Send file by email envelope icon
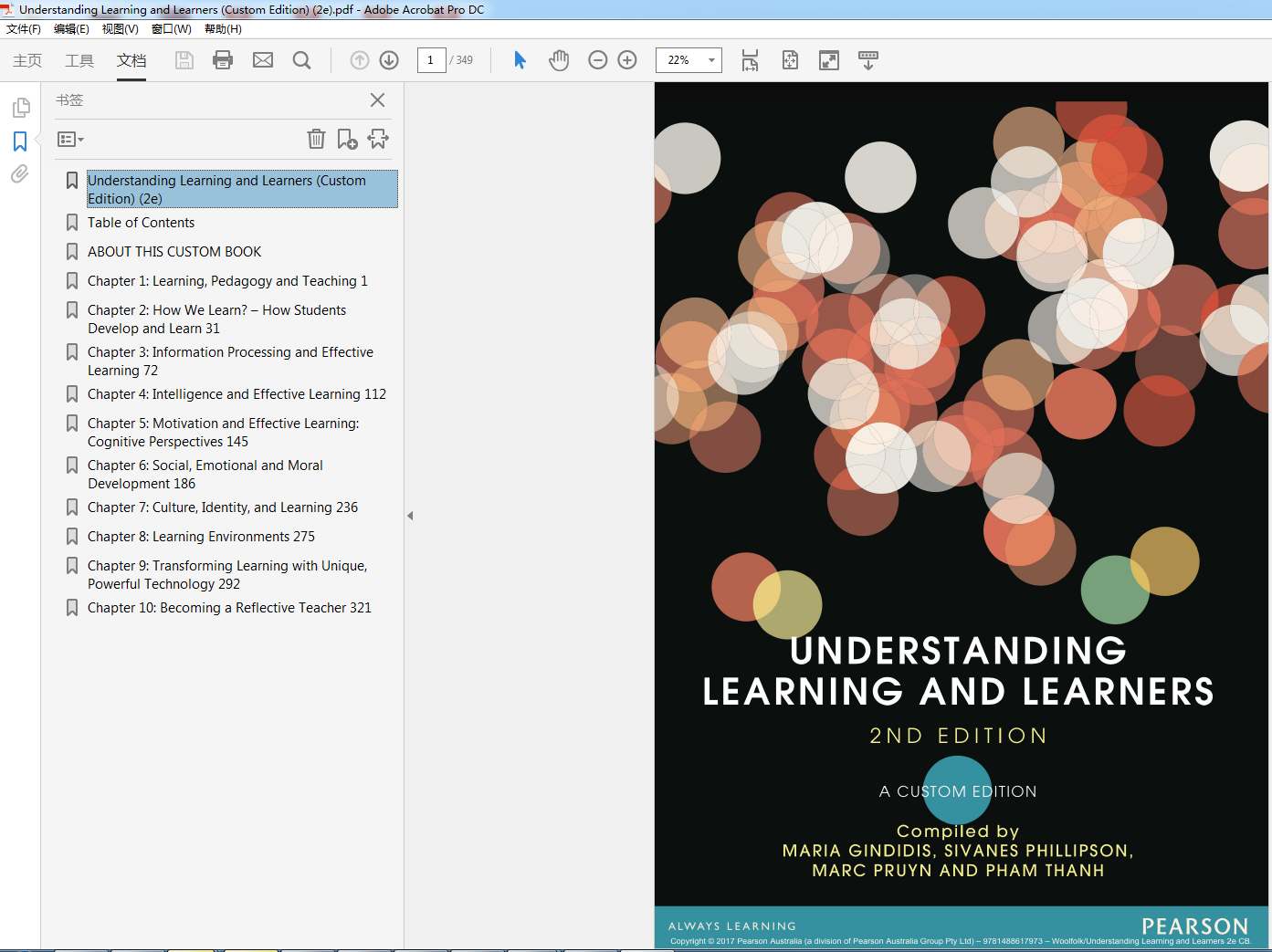 263,60
